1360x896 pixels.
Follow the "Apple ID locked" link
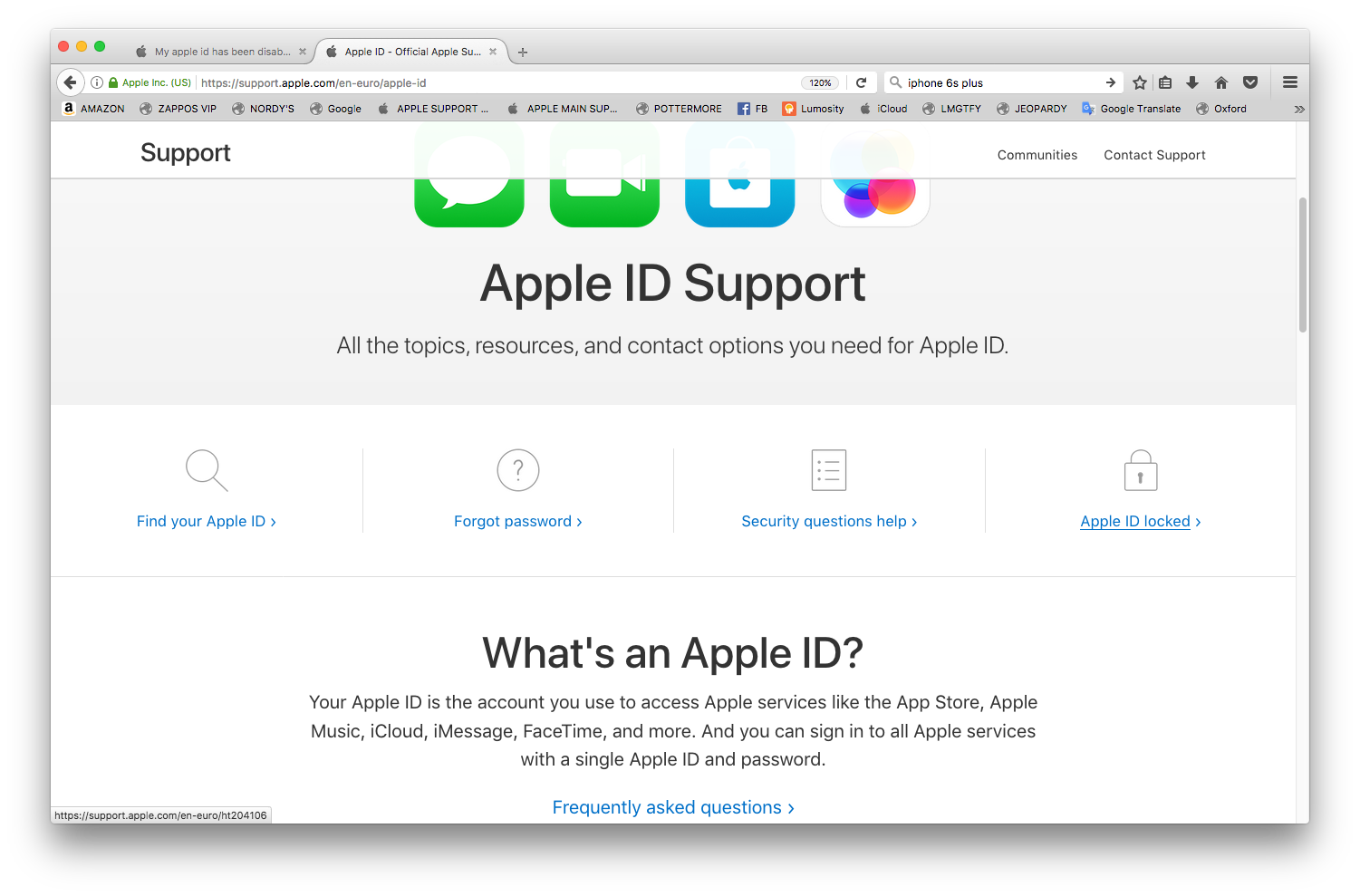pos(1141,521)
